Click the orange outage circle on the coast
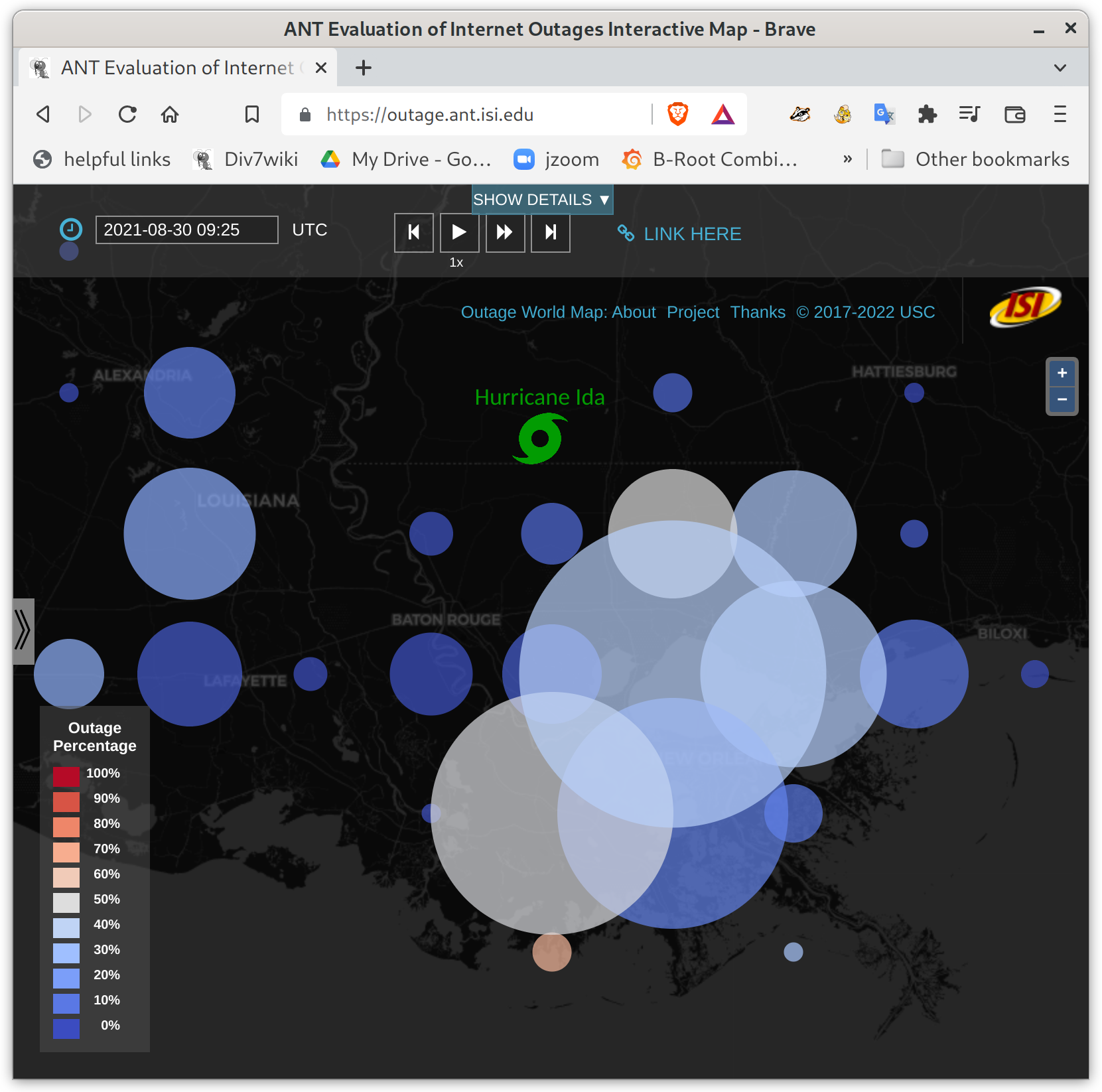1102x1092 pixels. pyautogui.click(x=552, y=952)
